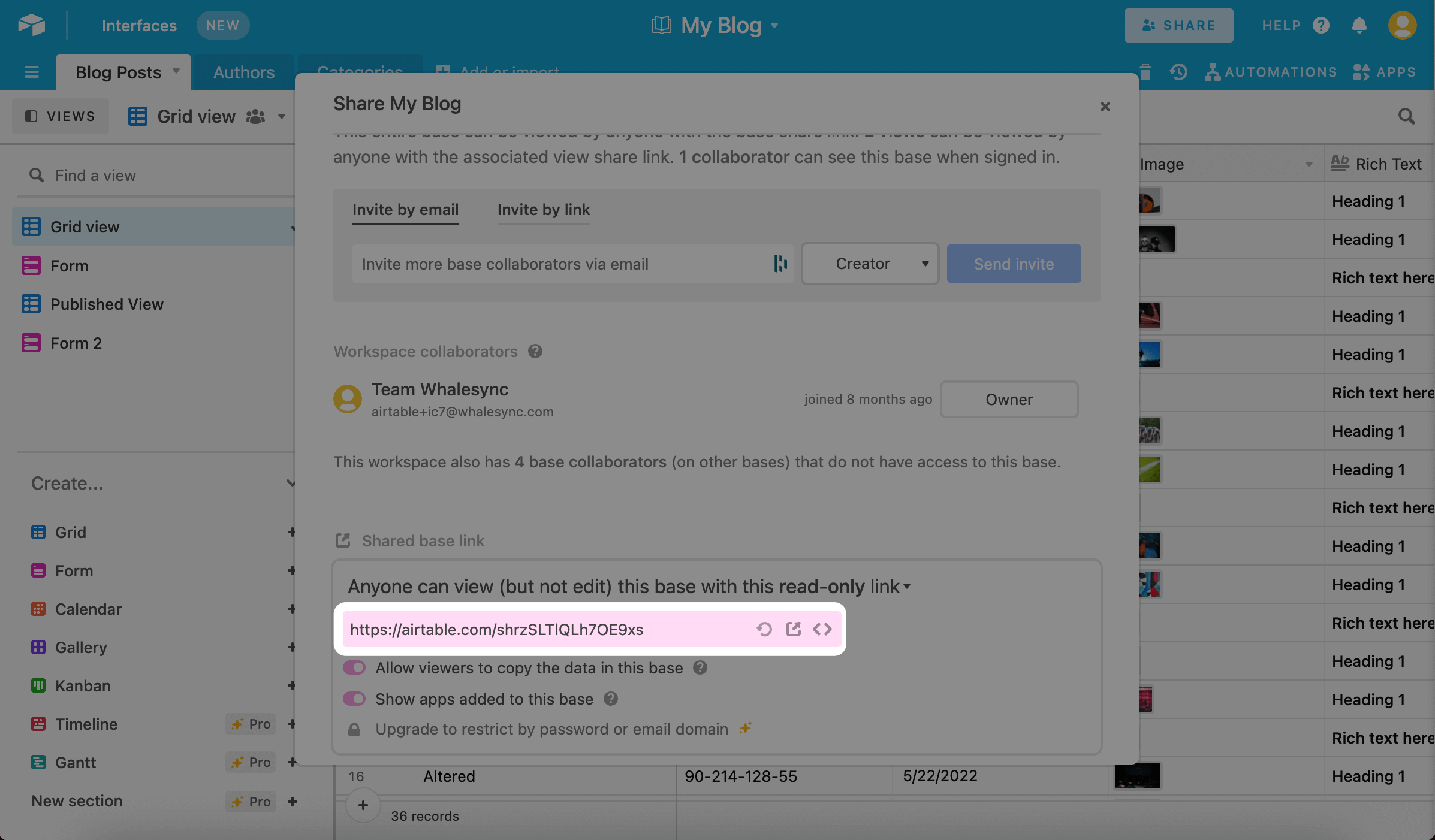Open the Automations panel

[x=1271, y=71]
